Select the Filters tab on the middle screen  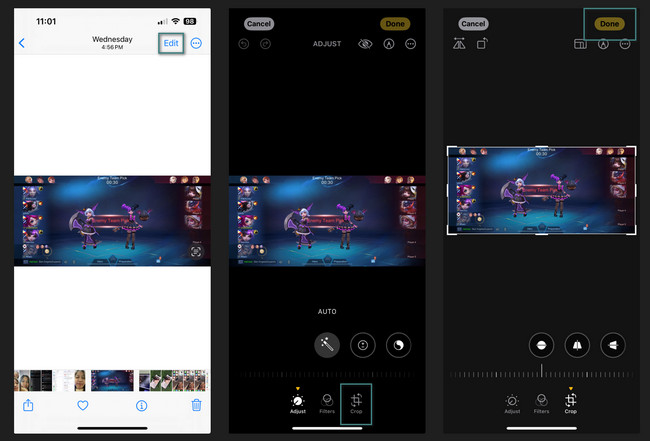click(327, 403)
